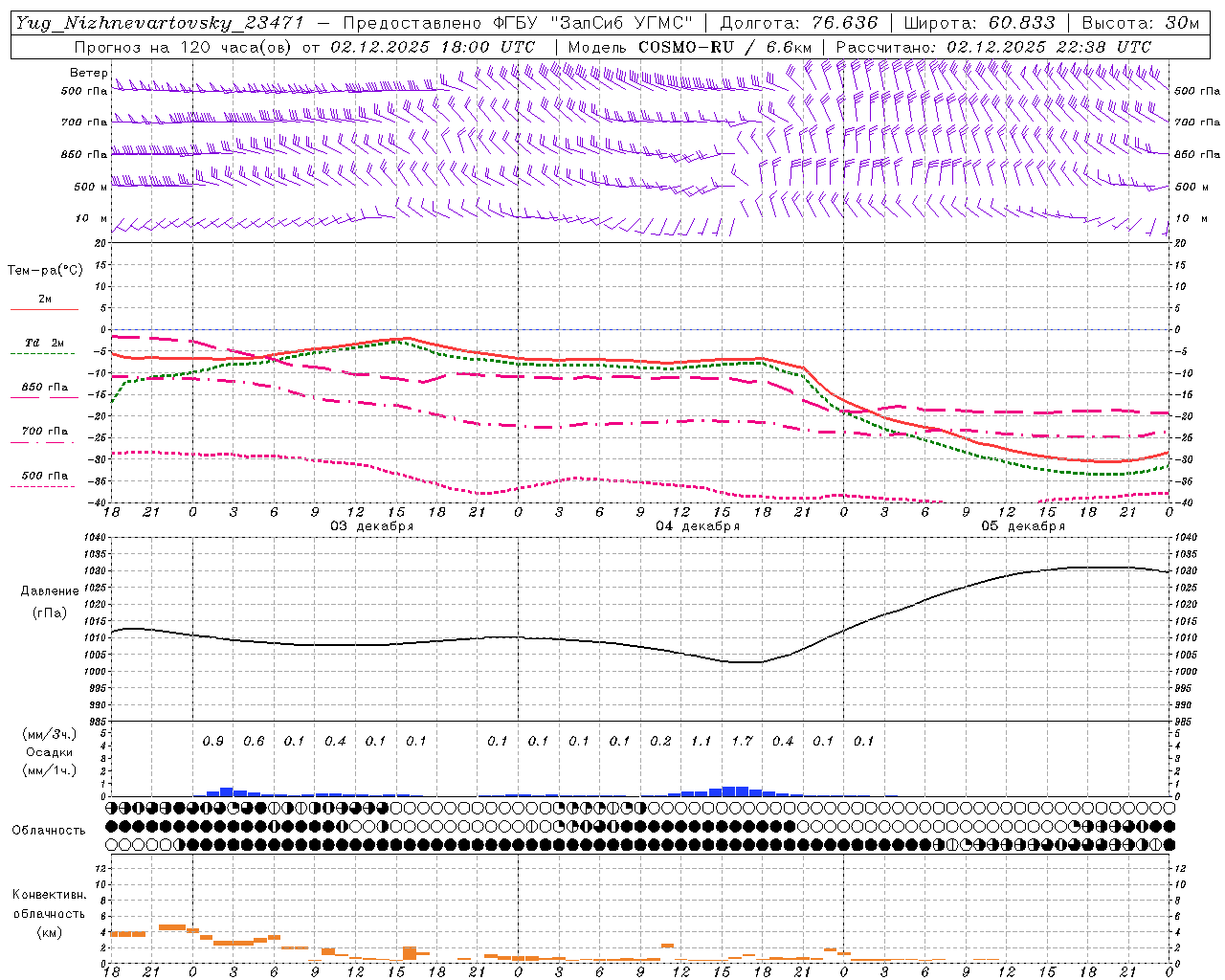Screen dimensions: 1225x980
Task: Click the (мм/3ч.) precipitation unit label
Action: 50,734
